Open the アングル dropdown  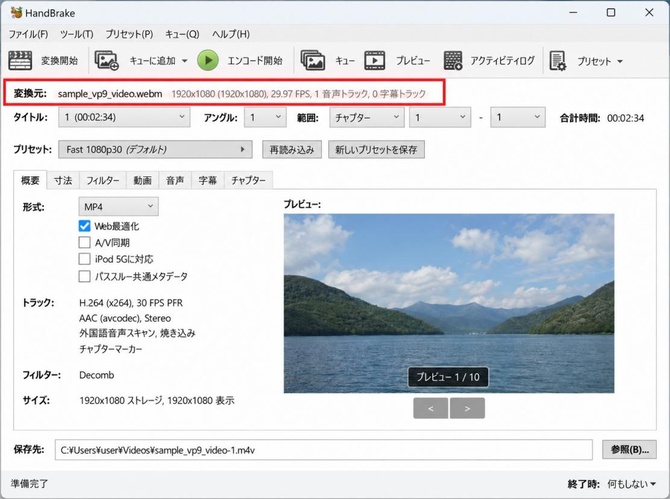coord(265,117)
